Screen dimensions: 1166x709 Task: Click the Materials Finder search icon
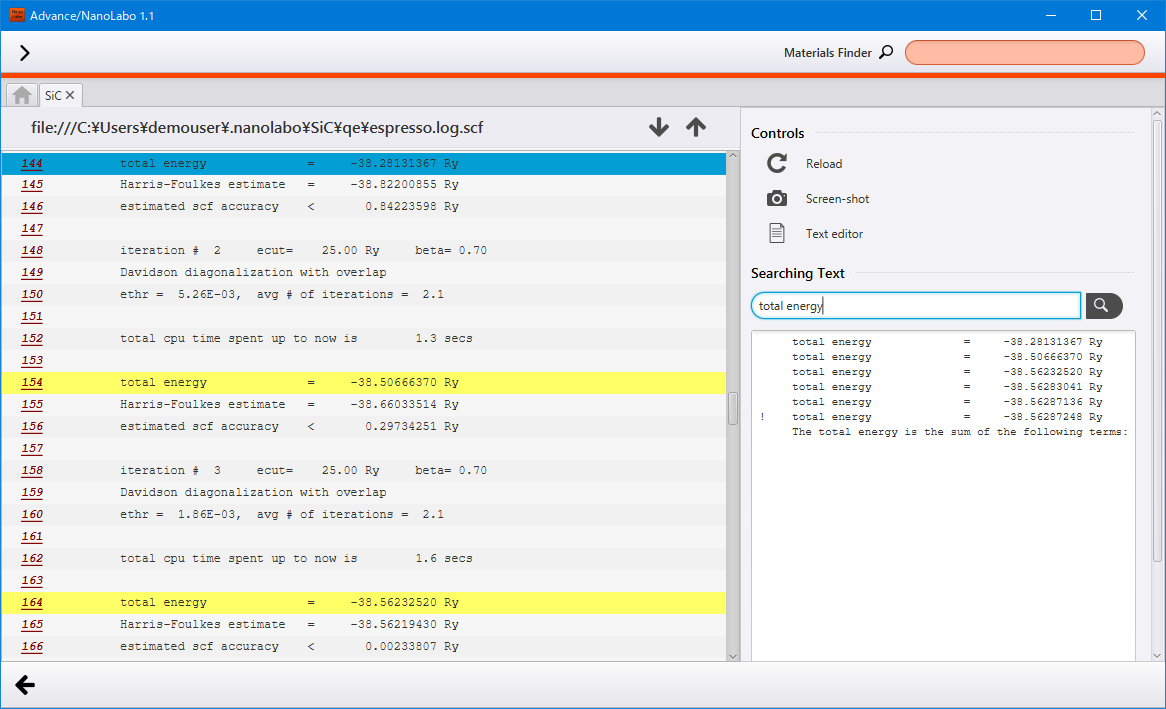click(x=886, y=52)
